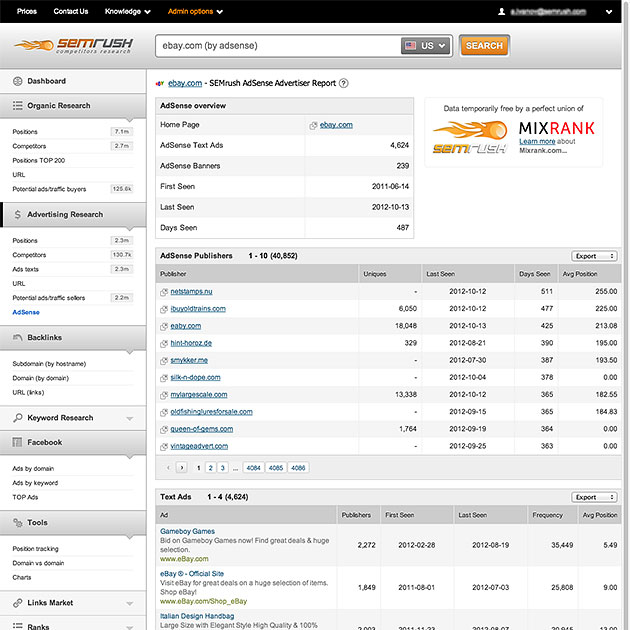Click the Facebook section icon

[17, 442]
